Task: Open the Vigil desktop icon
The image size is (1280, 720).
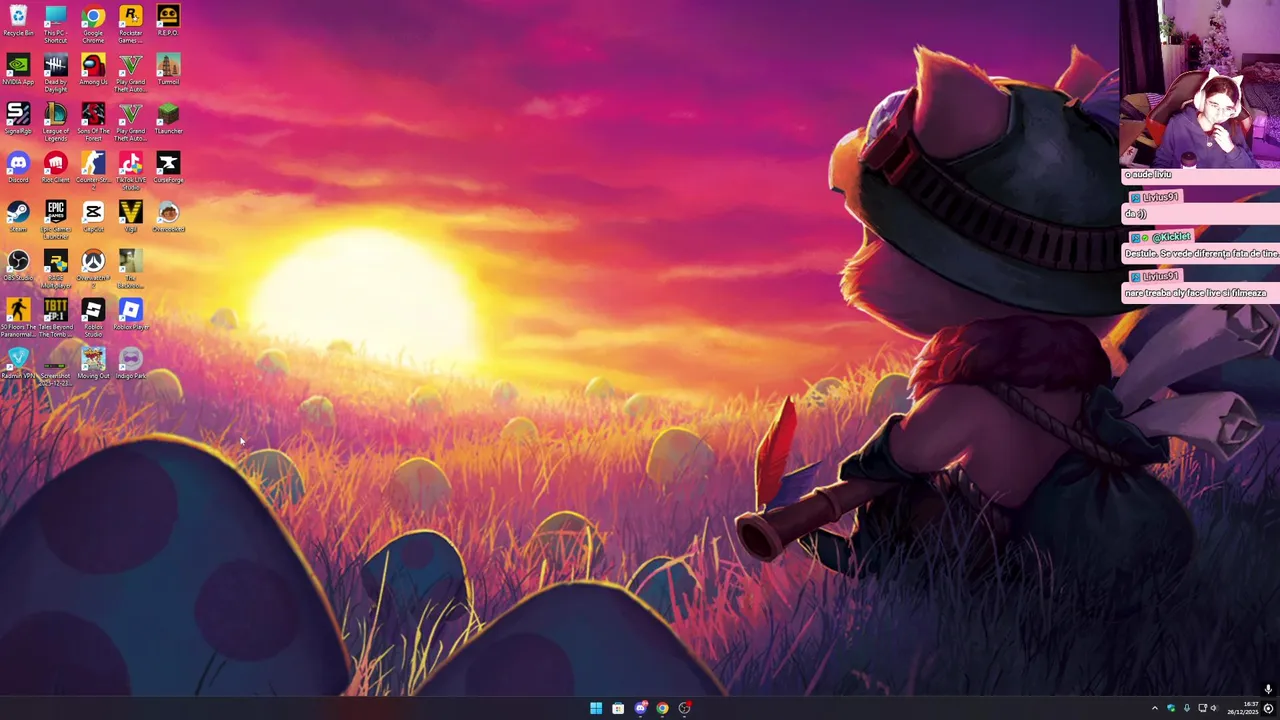Action: click(x=130, y=217)
